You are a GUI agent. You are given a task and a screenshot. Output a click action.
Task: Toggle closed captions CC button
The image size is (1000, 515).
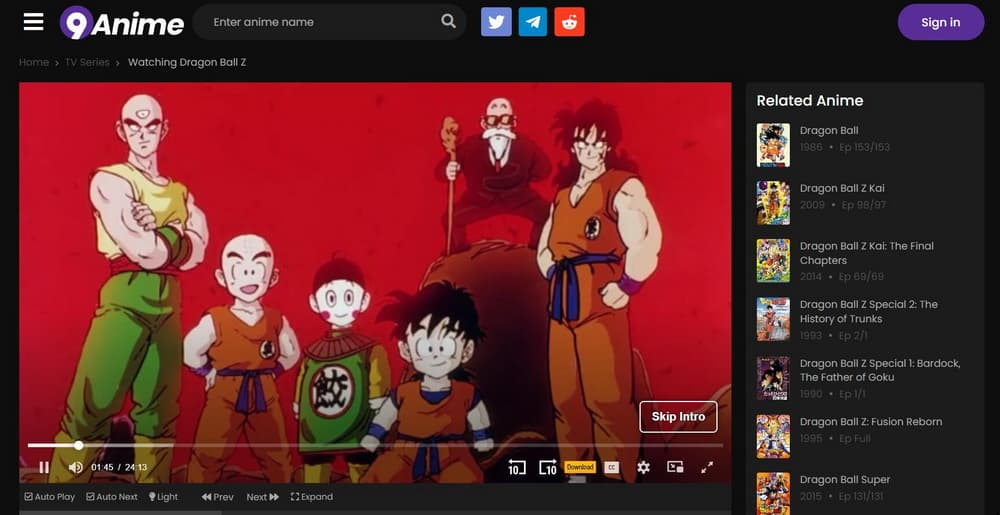tap(611, 467)
